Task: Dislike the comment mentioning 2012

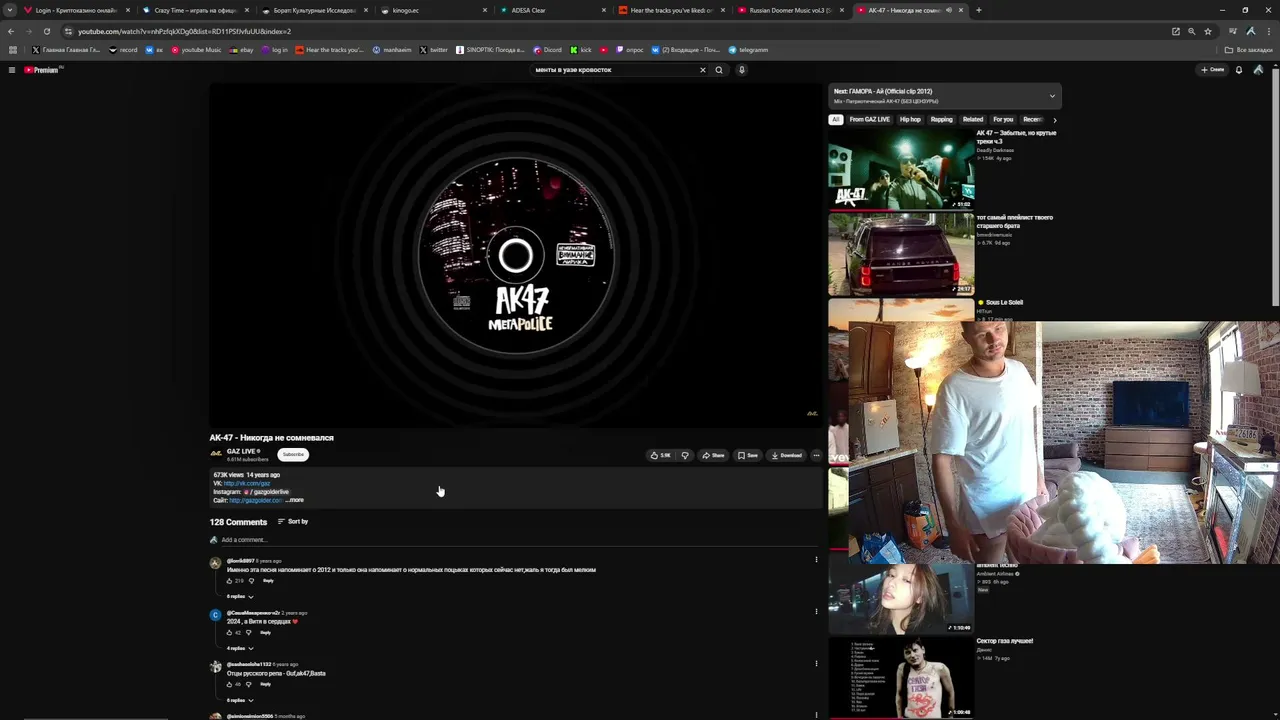Action: coord(251,581)
